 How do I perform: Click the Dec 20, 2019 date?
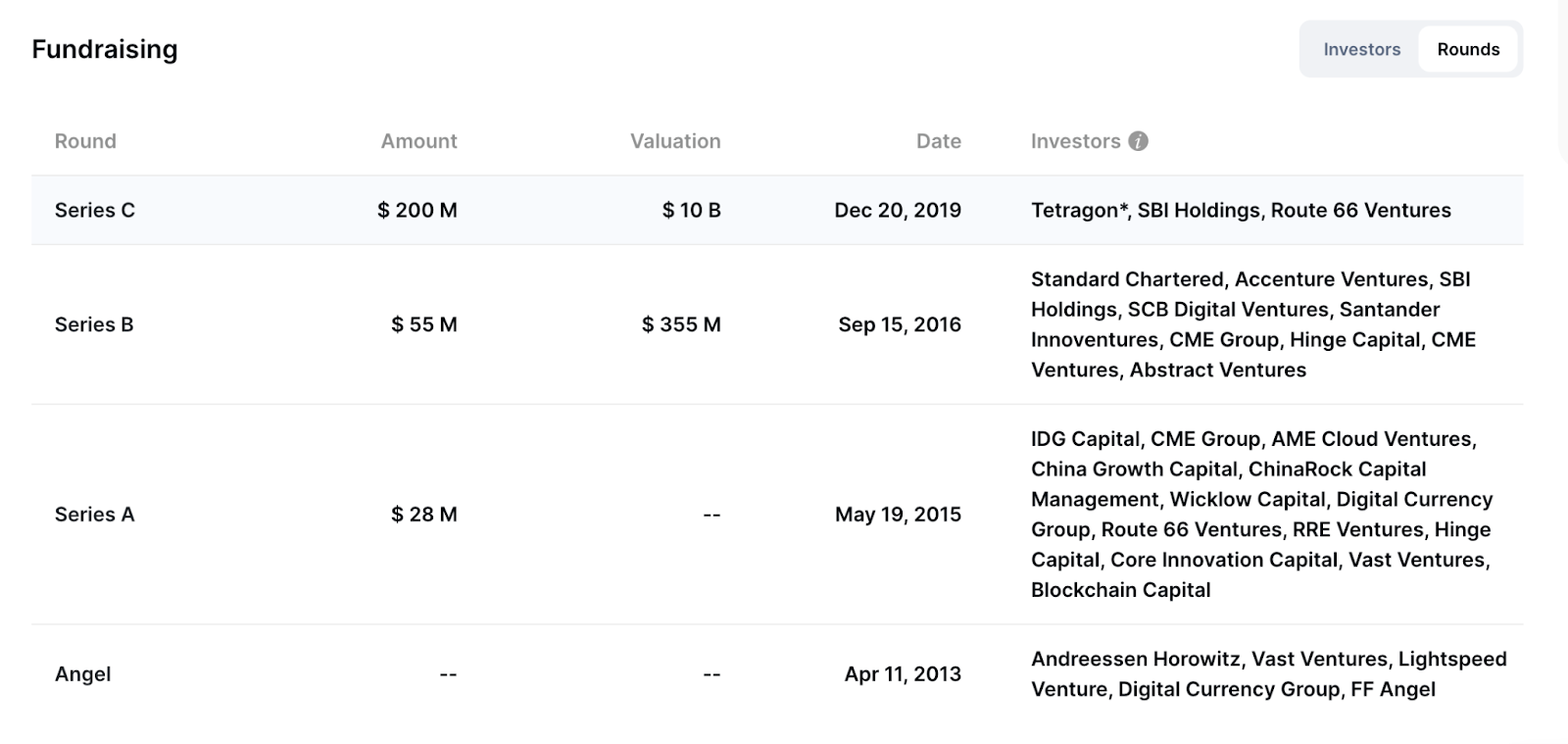tap(898, 210)
